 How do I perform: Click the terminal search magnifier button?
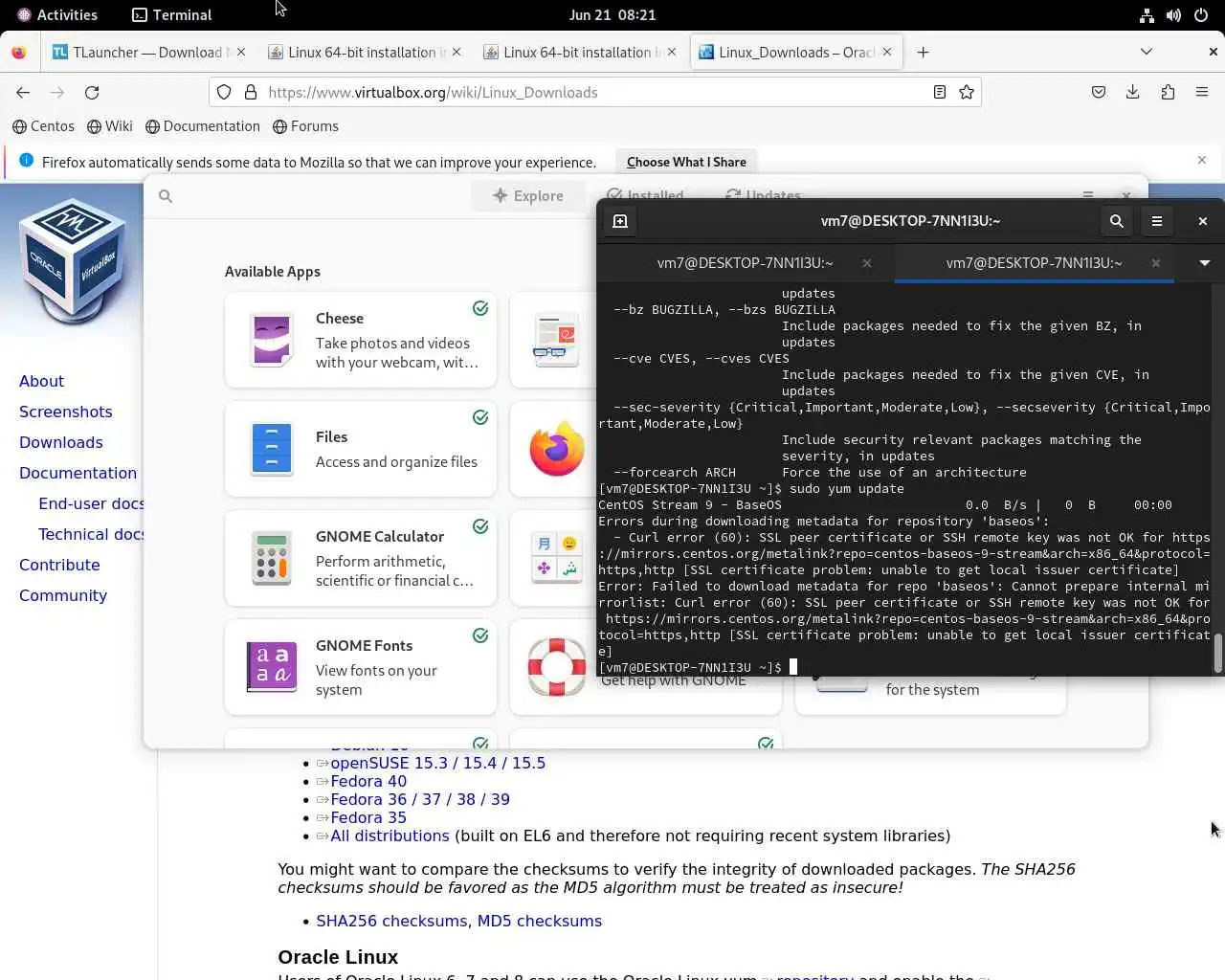[x=1117, y=221]
